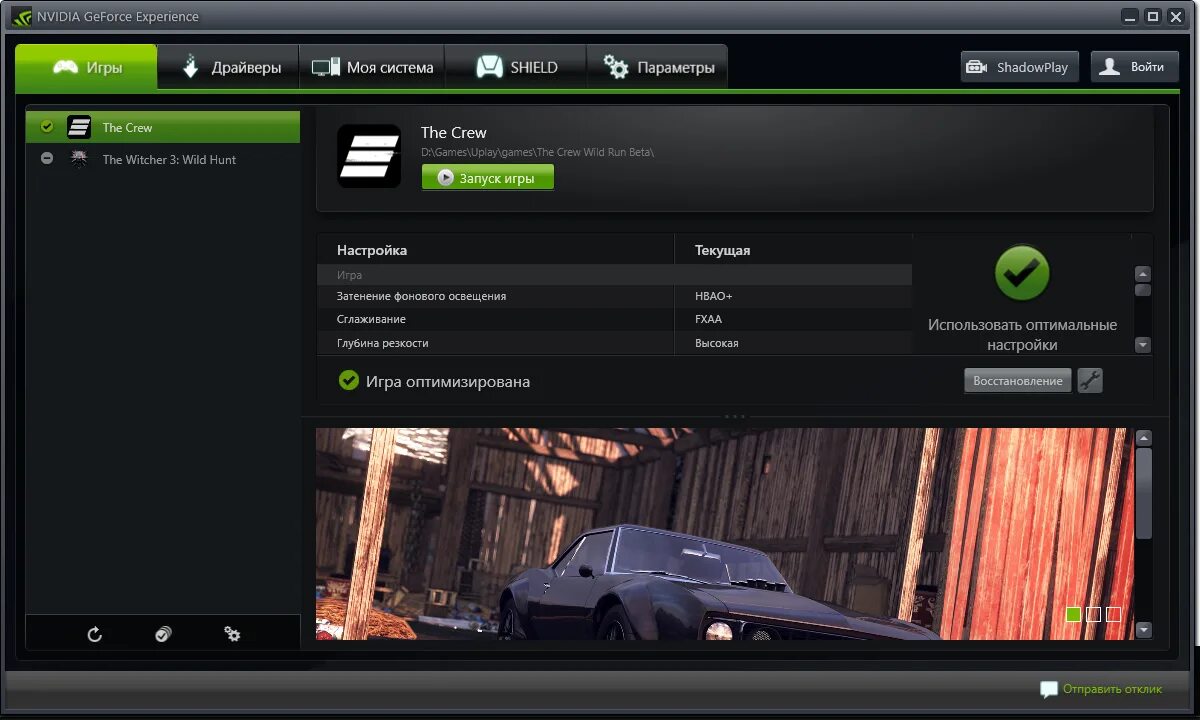Select first green screenshot indicator
The width and height of the screenshot is (1200, 720).
point(1073,614)
